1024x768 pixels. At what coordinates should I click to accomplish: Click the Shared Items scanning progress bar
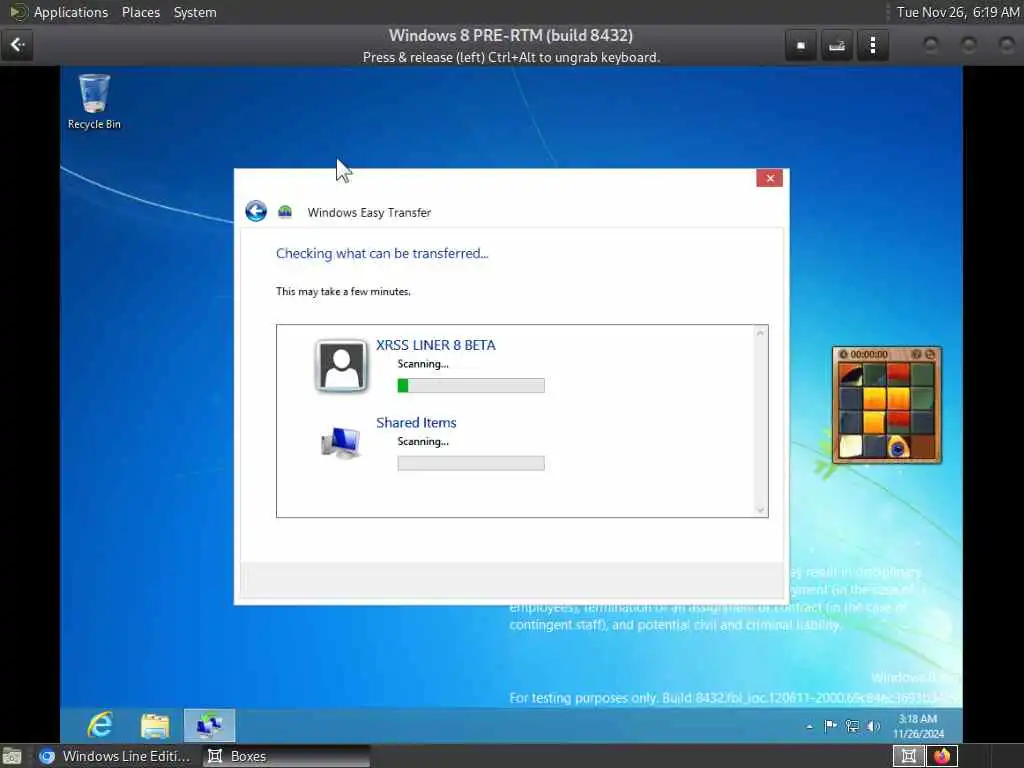point(471,463)
